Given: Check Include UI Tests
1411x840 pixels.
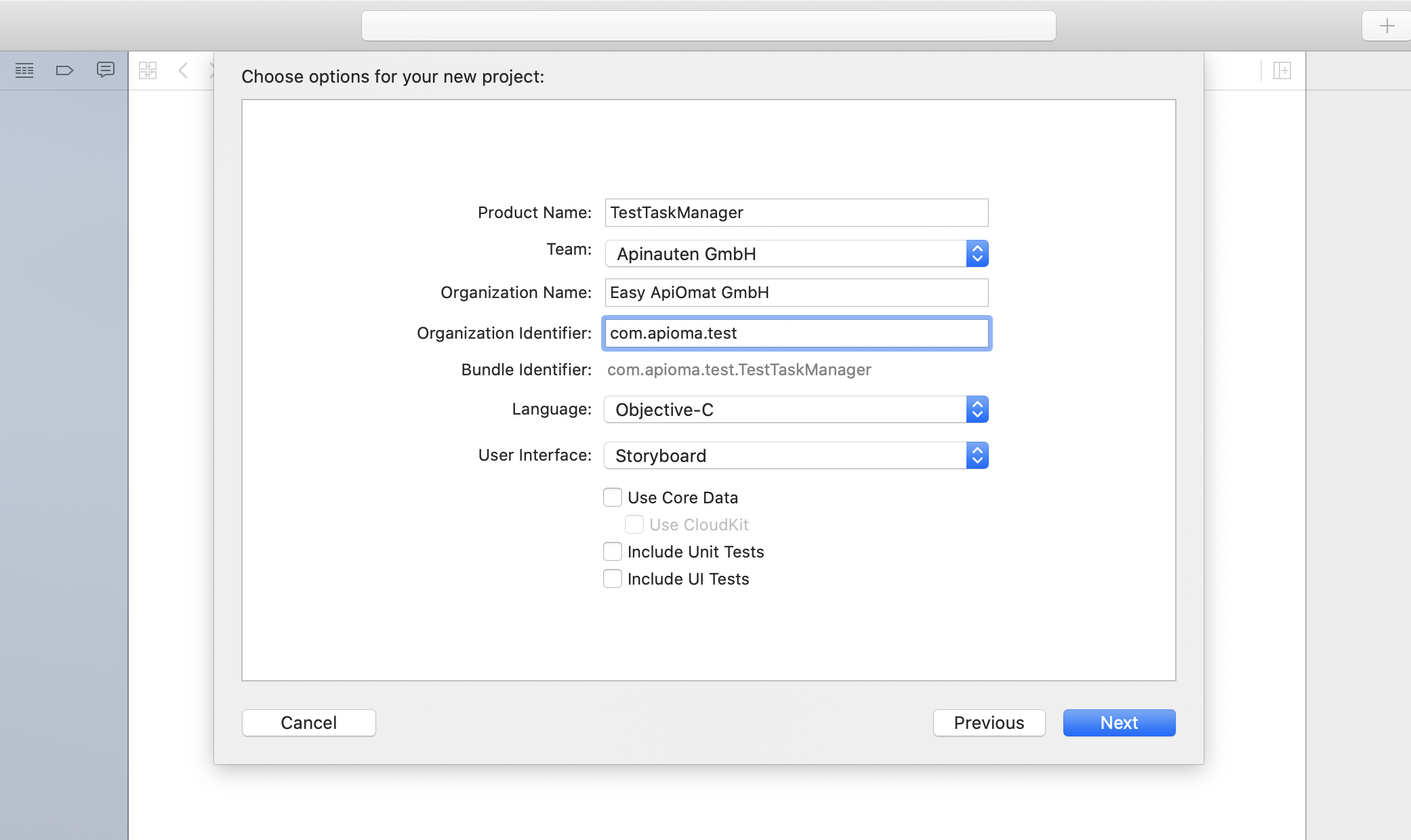Looking at the screenshot, I should [x=613, y=579].
